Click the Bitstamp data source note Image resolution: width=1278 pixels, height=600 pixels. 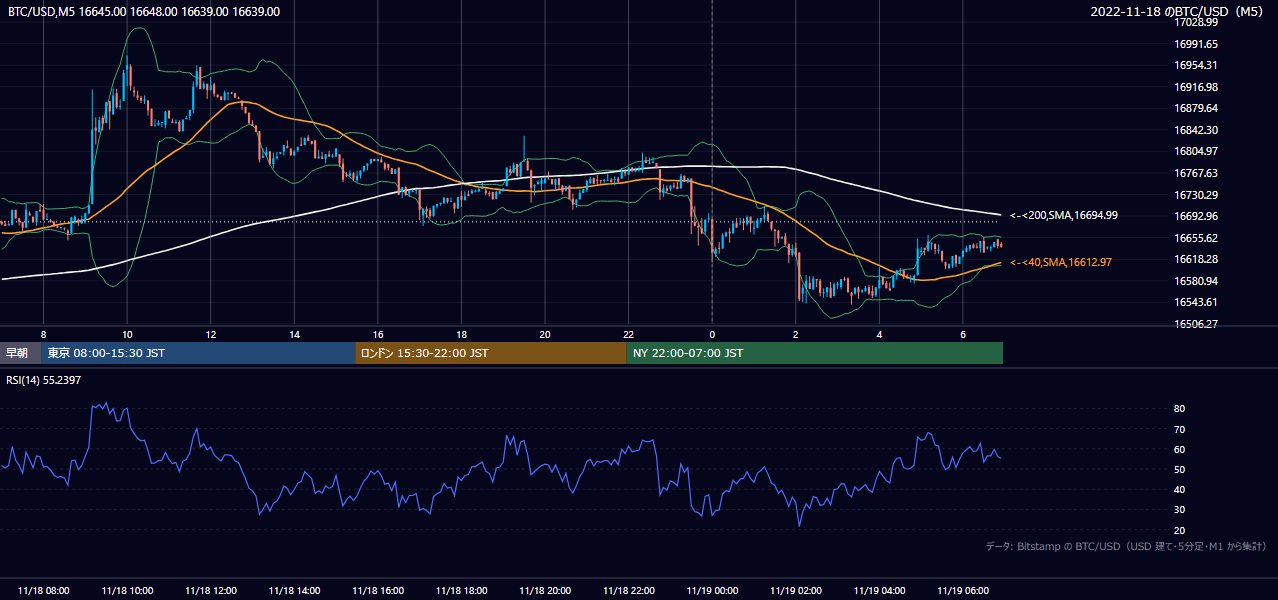(x=1126, y=546)
